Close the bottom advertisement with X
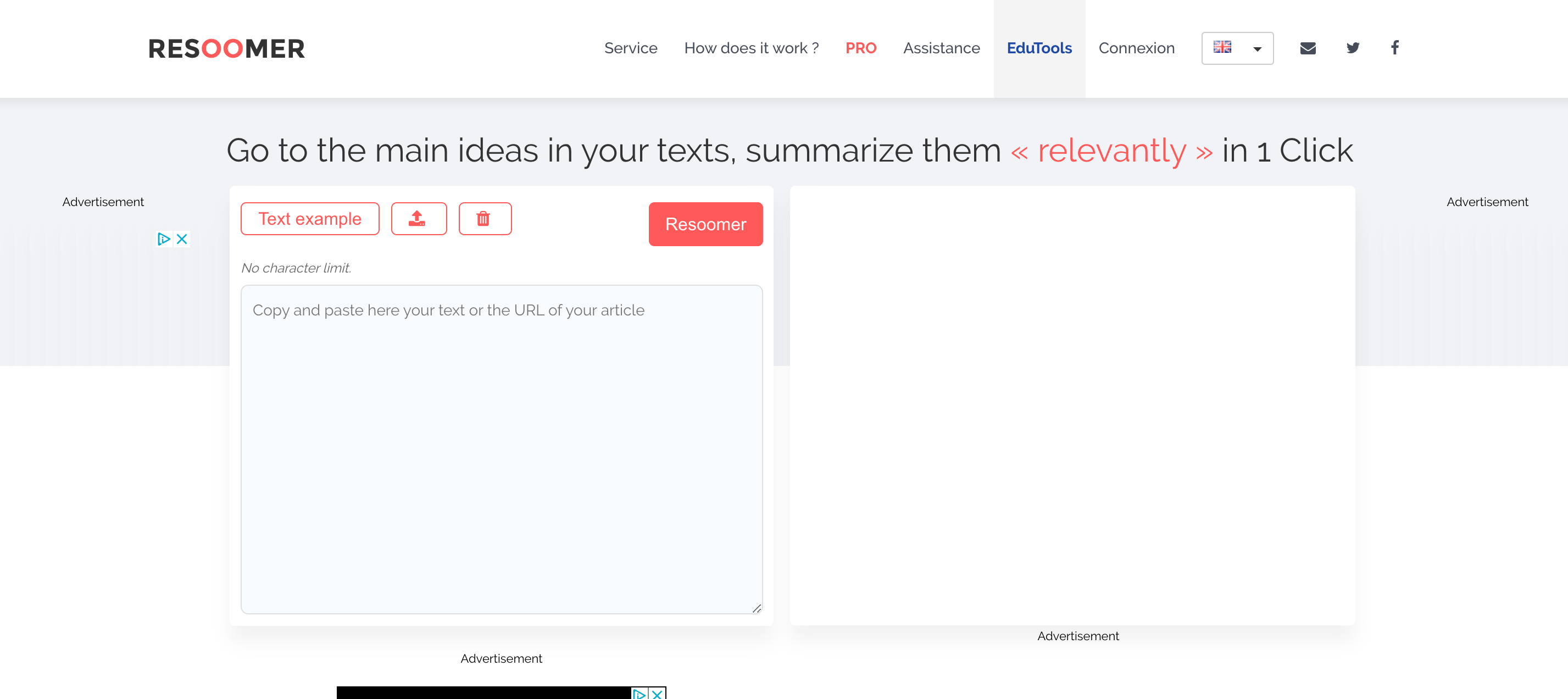Screen dimensions: 1568x699 [658, 694]
